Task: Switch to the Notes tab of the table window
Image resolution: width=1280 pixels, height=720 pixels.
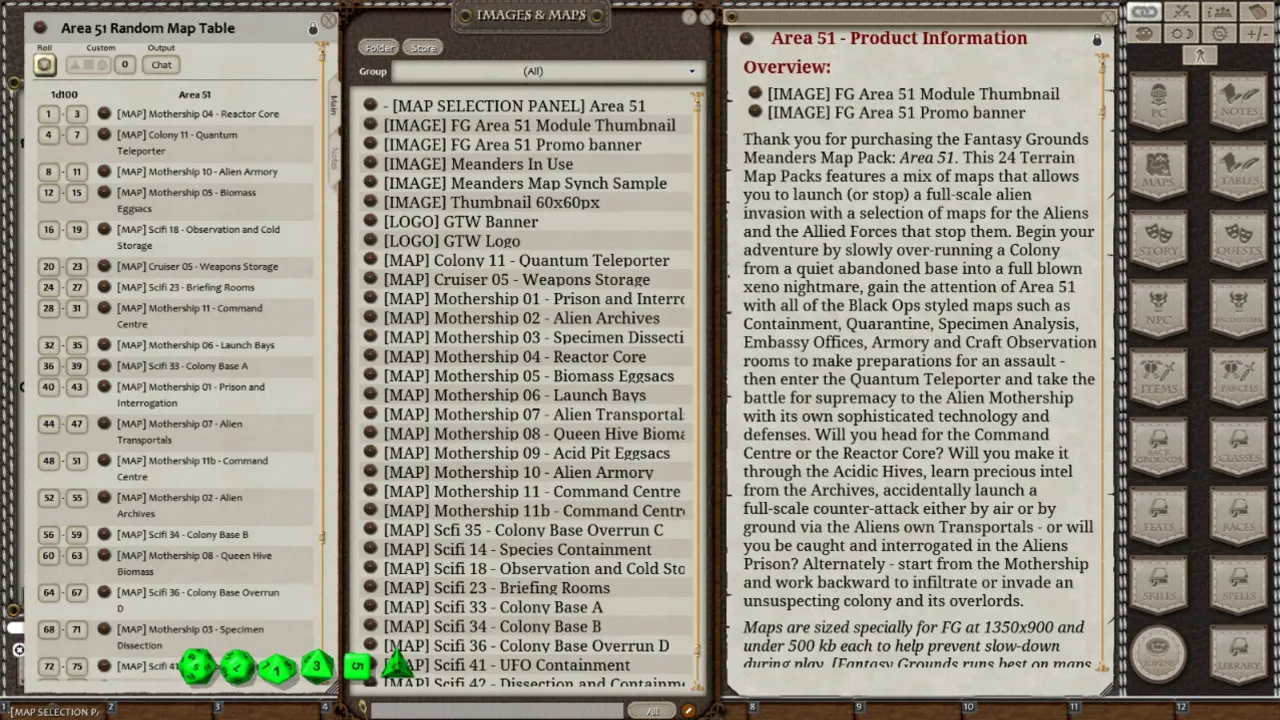Action: pyautogui.click(x=334, y=158)
